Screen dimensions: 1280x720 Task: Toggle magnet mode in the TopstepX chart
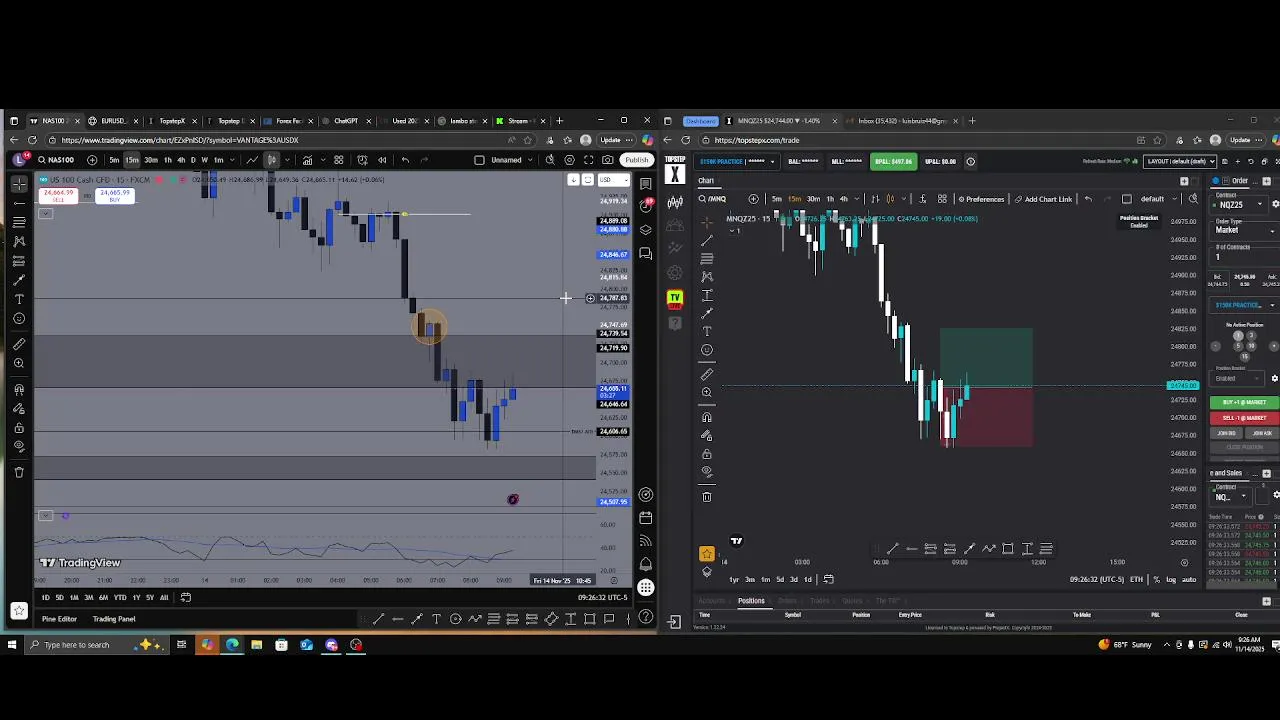point(707,417)
